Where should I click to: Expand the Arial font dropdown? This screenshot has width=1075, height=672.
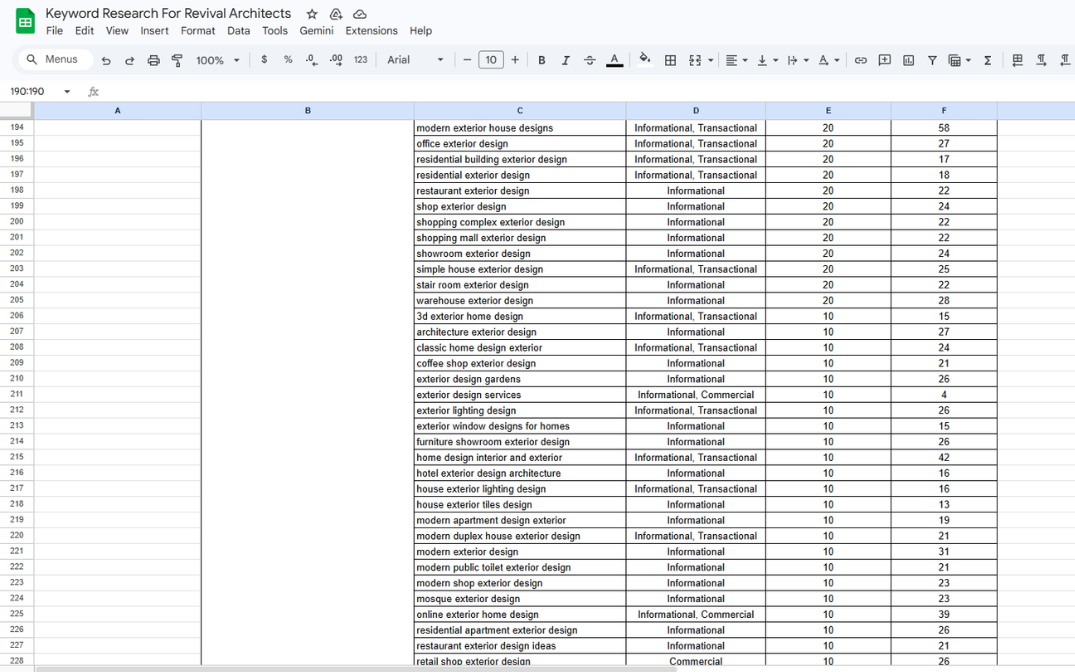pyautogui.click(x=415, y=60)
